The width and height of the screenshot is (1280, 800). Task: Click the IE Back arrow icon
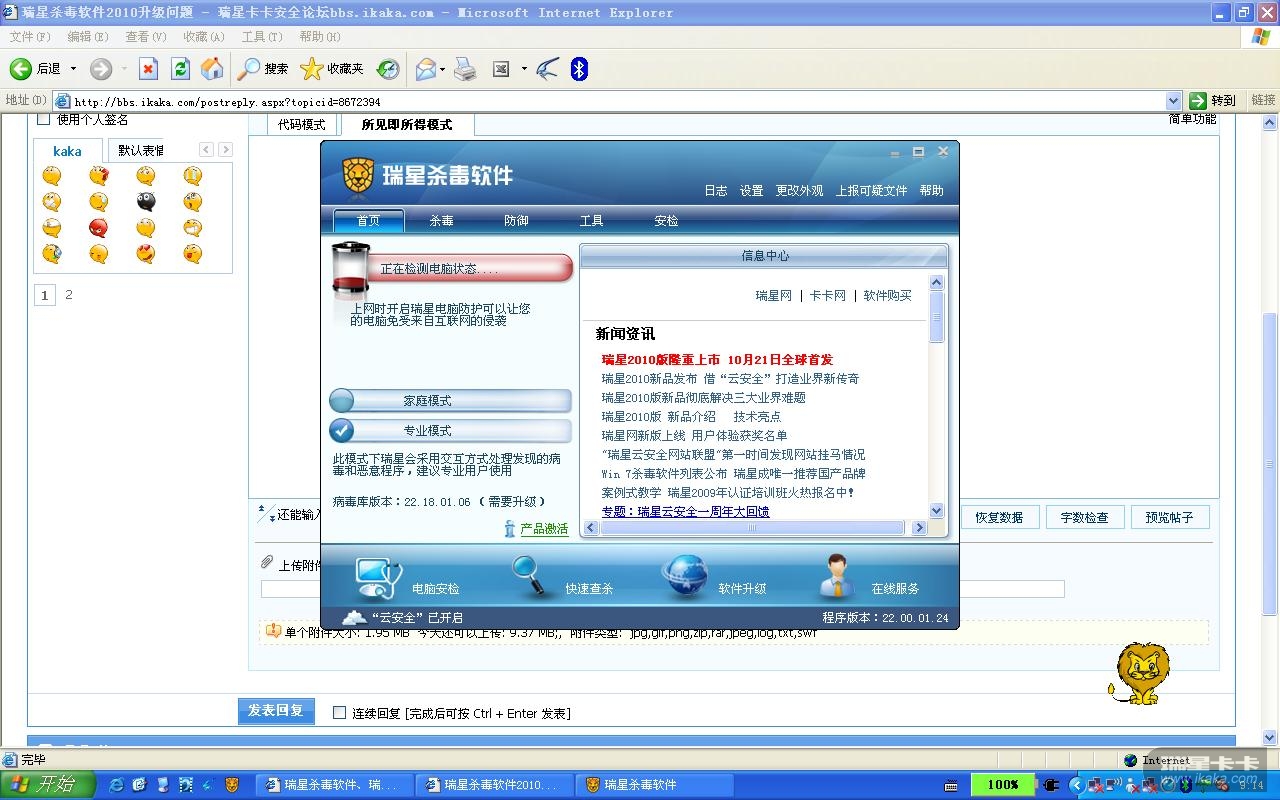[21, 69]
